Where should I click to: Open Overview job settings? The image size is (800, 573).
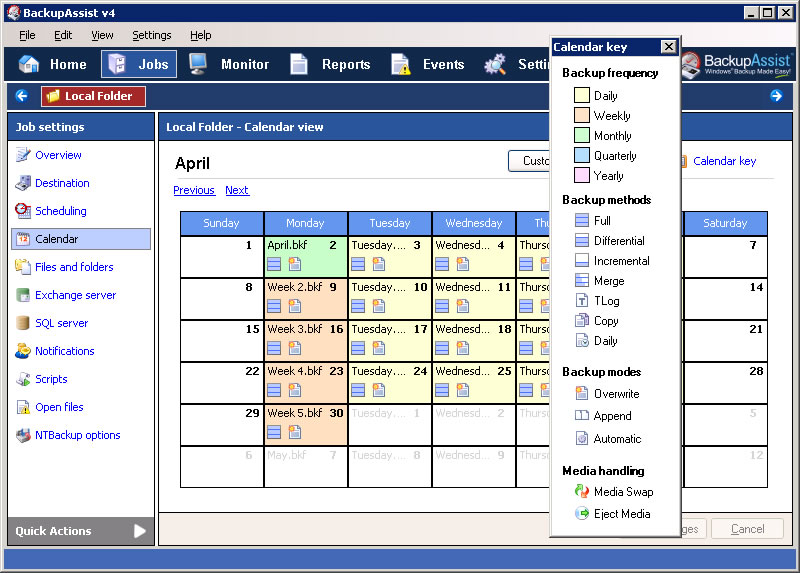(58, 155)
